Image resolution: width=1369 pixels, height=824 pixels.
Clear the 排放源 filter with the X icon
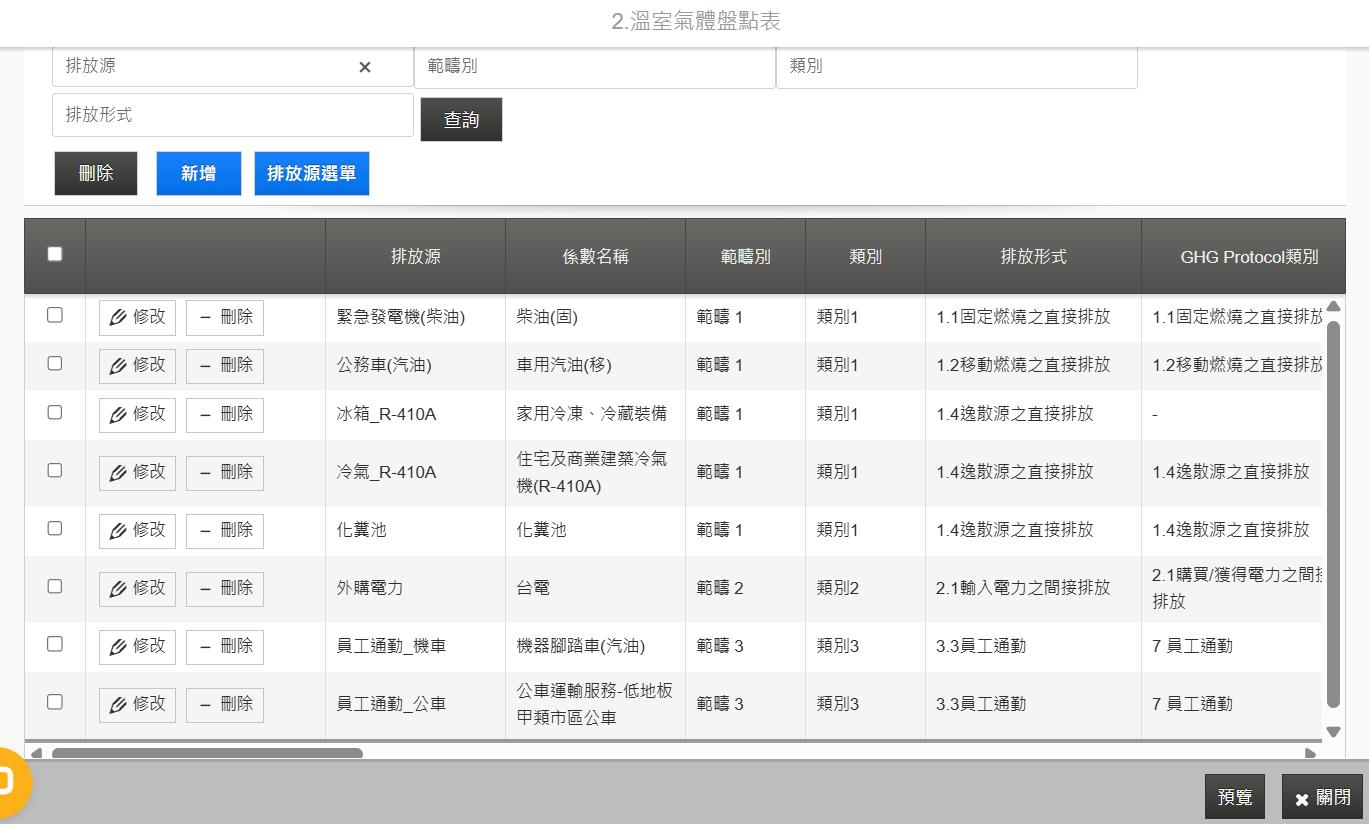pos(365,67)
